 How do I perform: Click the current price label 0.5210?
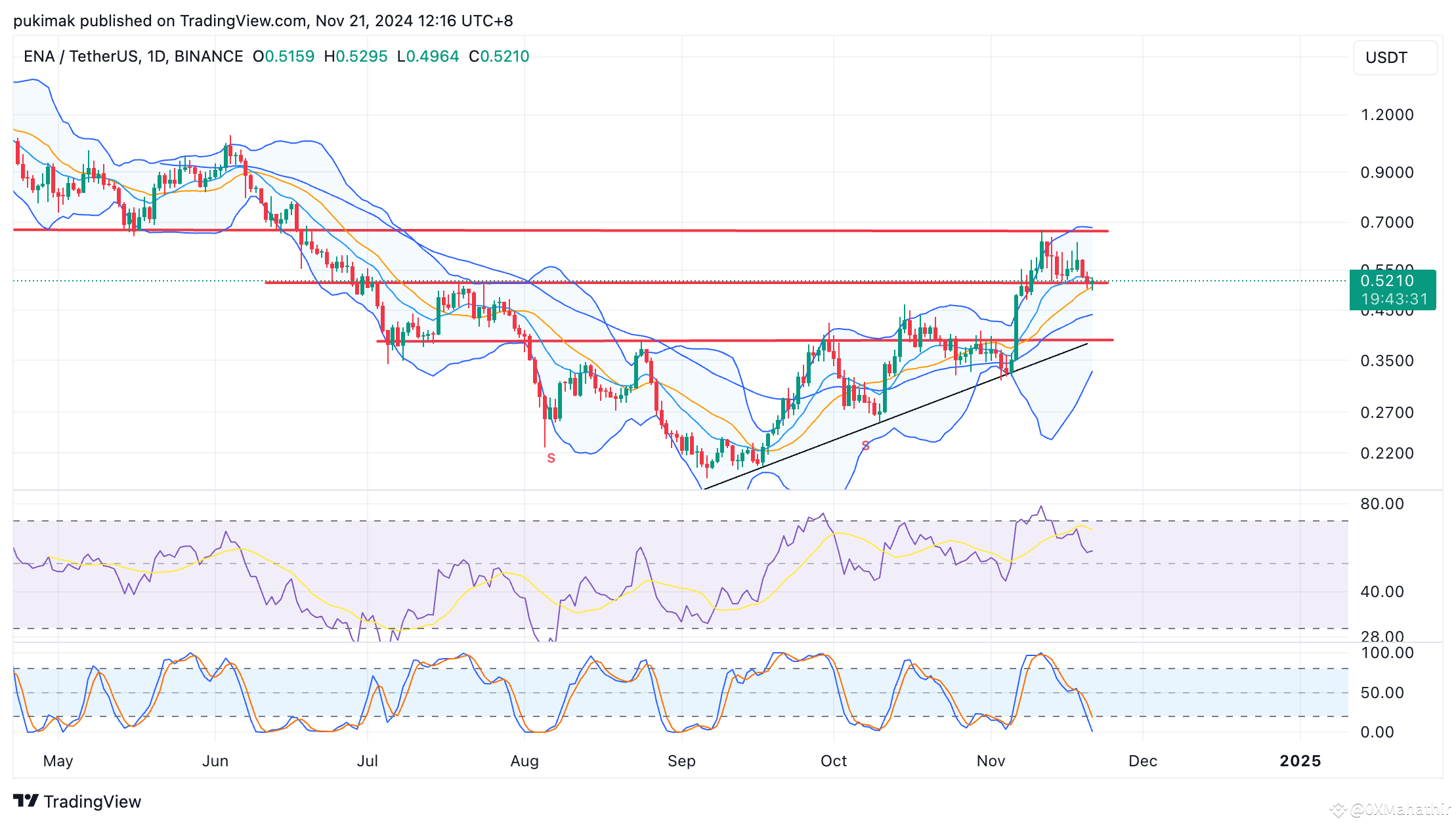point(1387,281)
